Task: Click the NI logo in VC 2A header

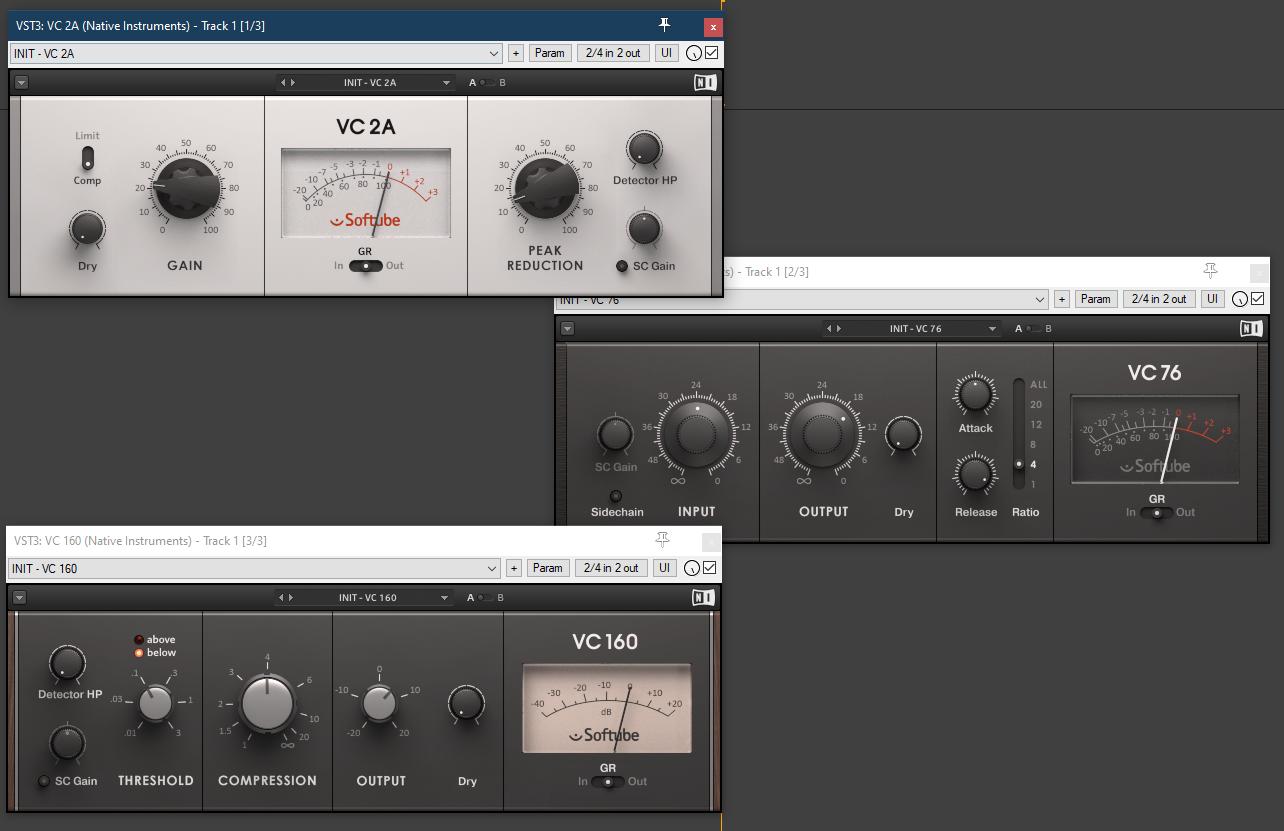Action: tap(705, 83)
